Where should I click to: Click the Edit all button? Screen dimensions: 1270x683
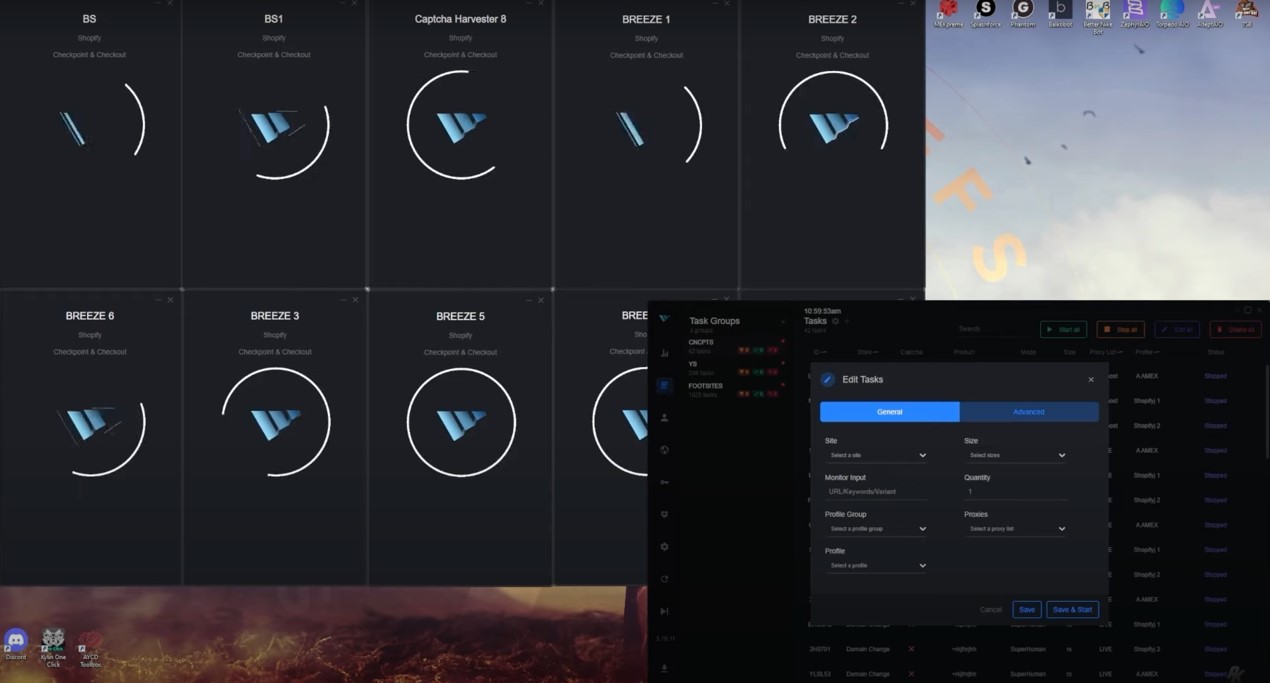[x=1179, y=329]
